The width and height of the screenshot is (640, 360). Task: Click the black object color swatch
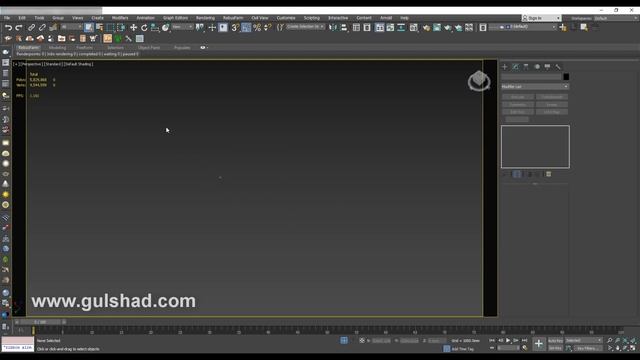tap(566, 77)
